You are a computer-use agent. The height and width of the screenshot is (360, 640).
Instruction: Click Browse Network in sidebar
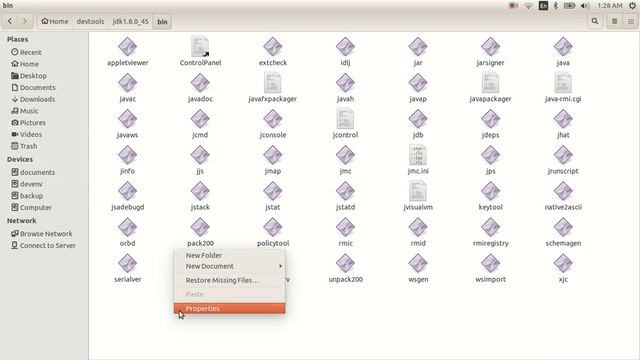click(x=42, y=234)
